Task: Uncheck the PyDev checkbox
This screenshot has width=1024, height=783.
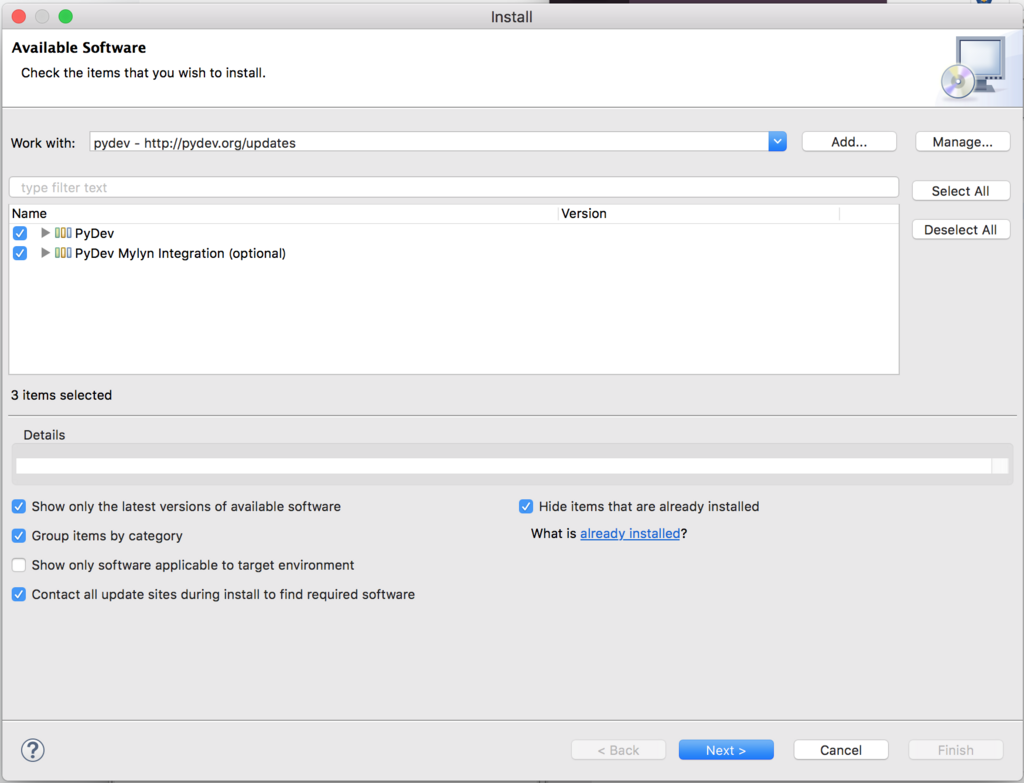Action: coord(20,233)
